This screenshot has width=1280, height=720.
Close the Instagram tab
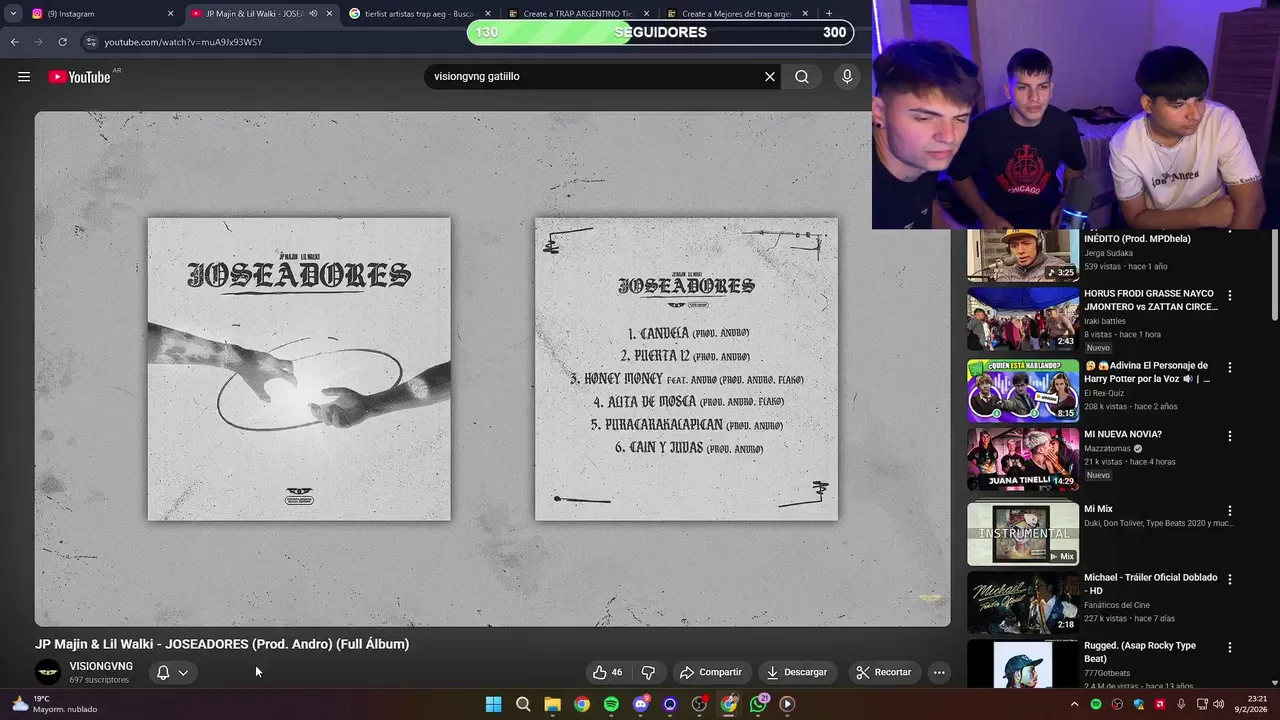(x=170, y=14)
